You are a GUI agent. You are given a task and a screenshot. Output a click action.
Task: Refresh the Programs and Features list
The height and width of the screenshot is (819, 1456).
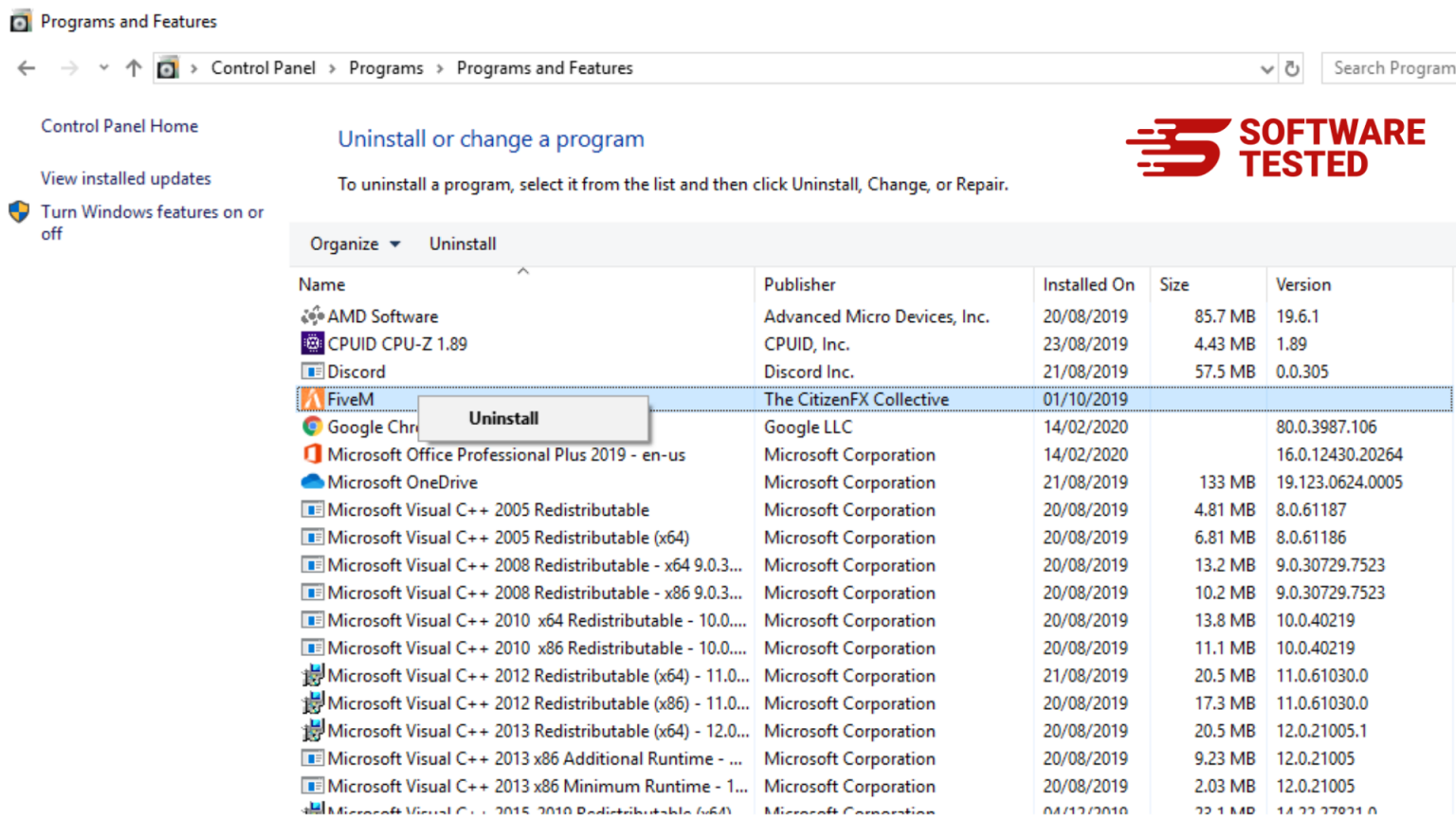(x=1292, y=68)
